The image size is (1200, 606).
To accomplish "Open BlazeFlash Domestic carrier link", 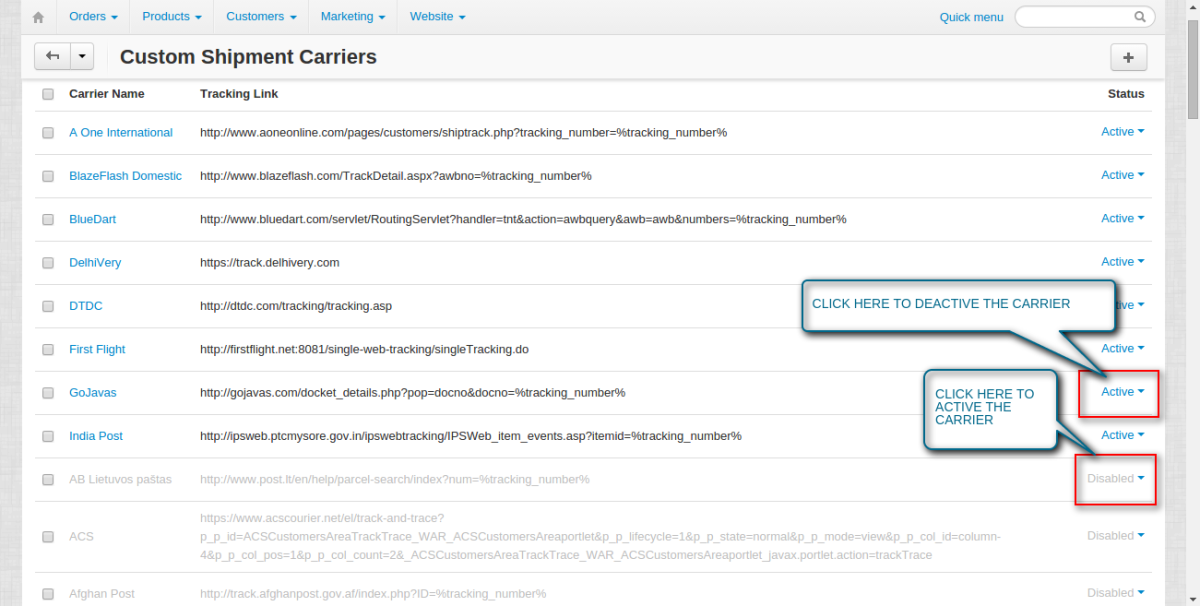I will coord(125,175).
